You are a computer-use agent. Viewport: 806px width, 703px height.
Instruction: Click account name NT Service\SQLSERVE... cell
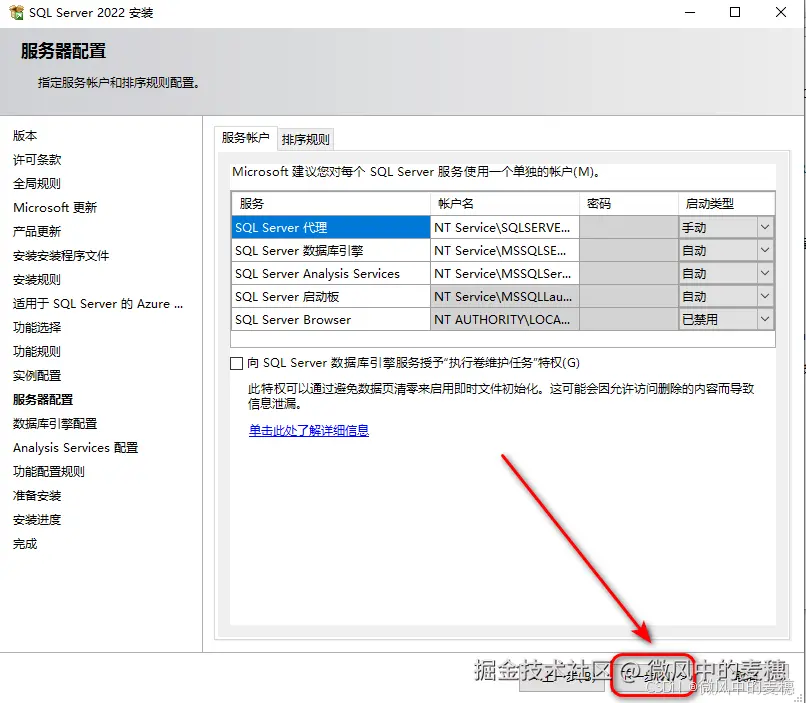click(x=505, y=227)
